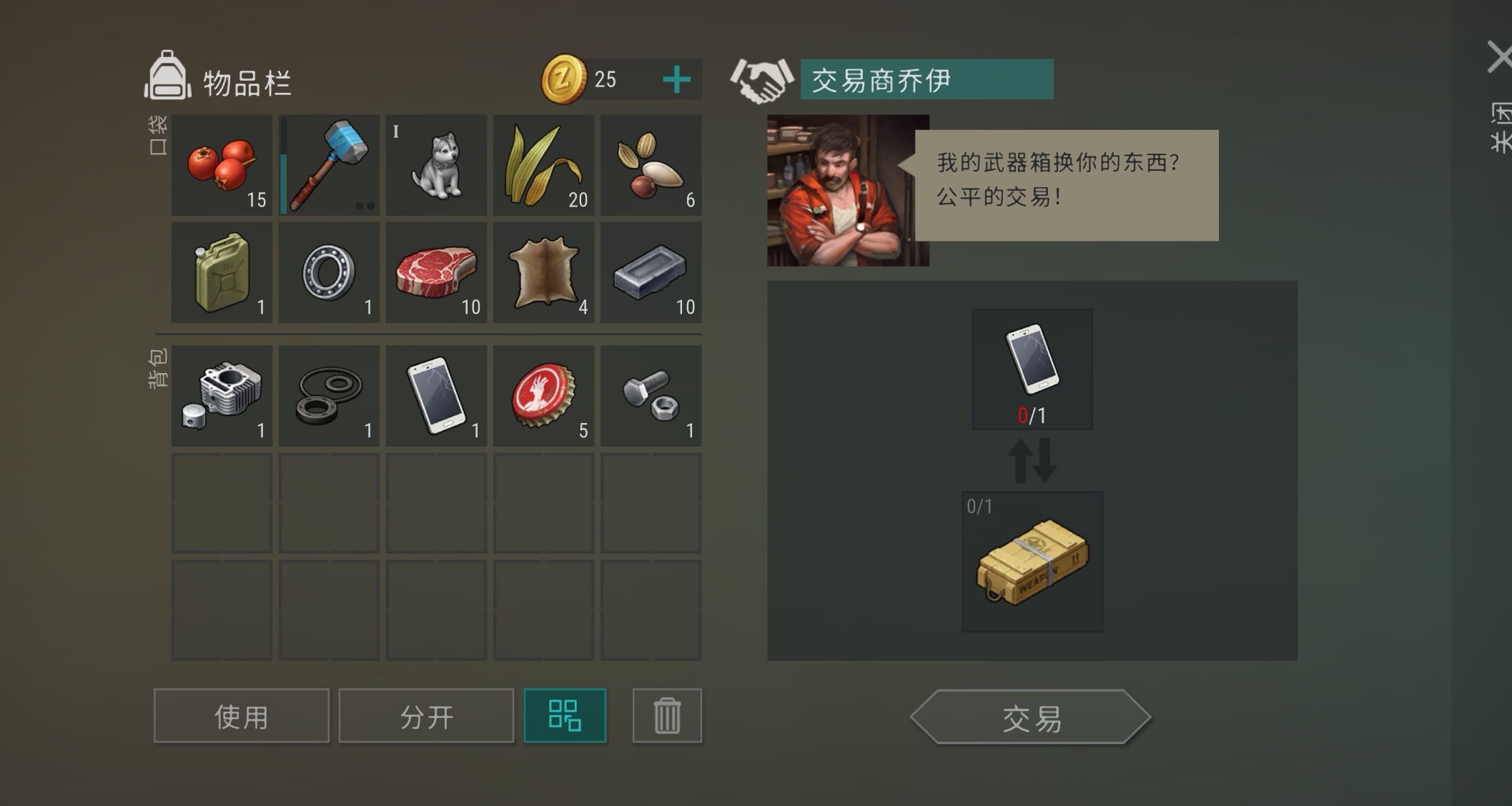Click the required phone trade slot
This screenshot has height=806, width=1512.
pyautogui.click(x=1032, y=369)
